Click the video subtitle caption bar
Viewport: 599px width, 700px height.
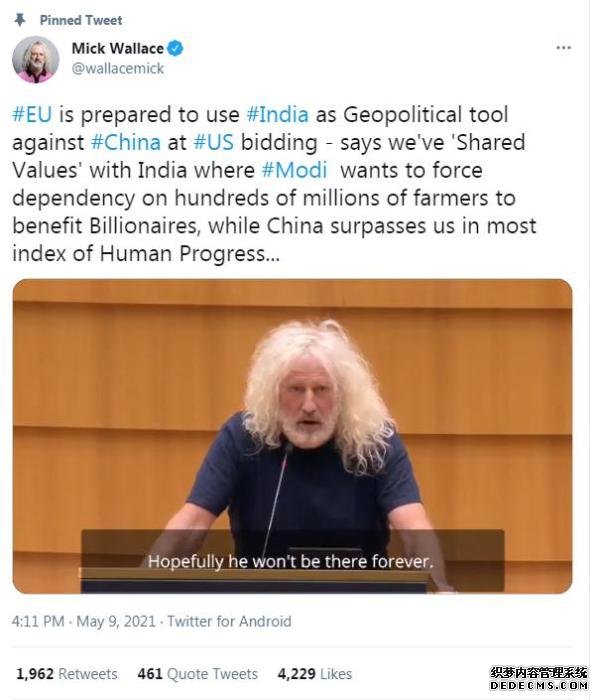coord(292,561)
